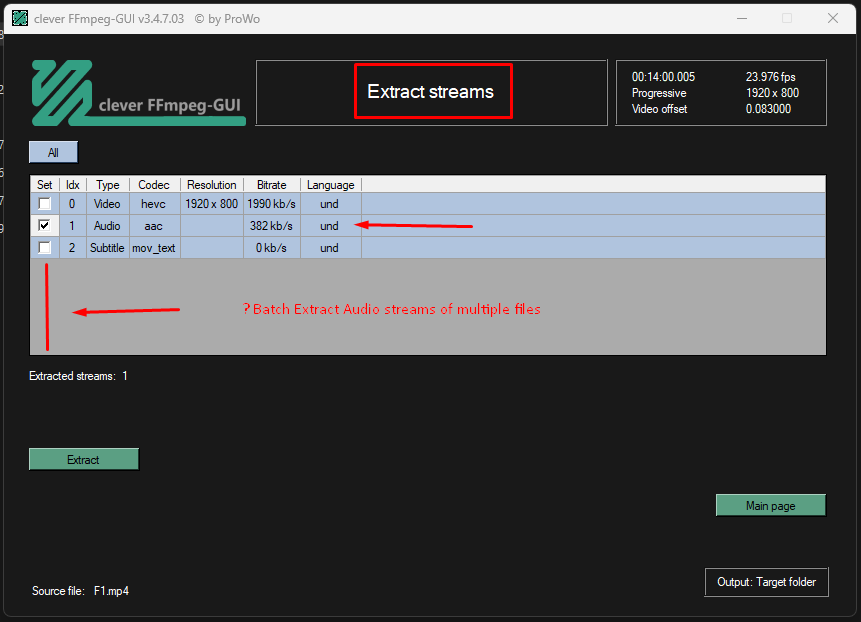The image size is (861, 622).
Task: Open Output: Target folder
Action: (x=766, y=582)
